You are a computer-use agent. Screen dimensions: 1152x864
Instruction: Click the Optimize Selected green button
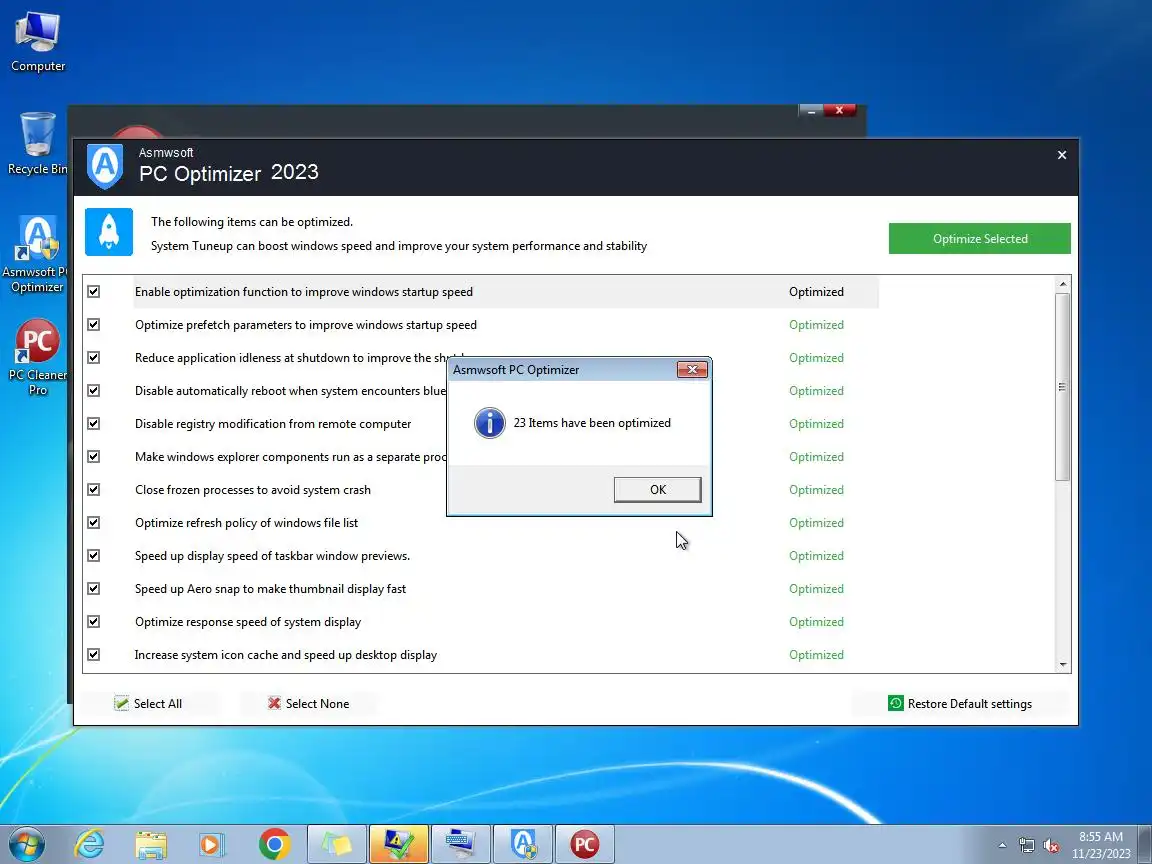[979, 239]
